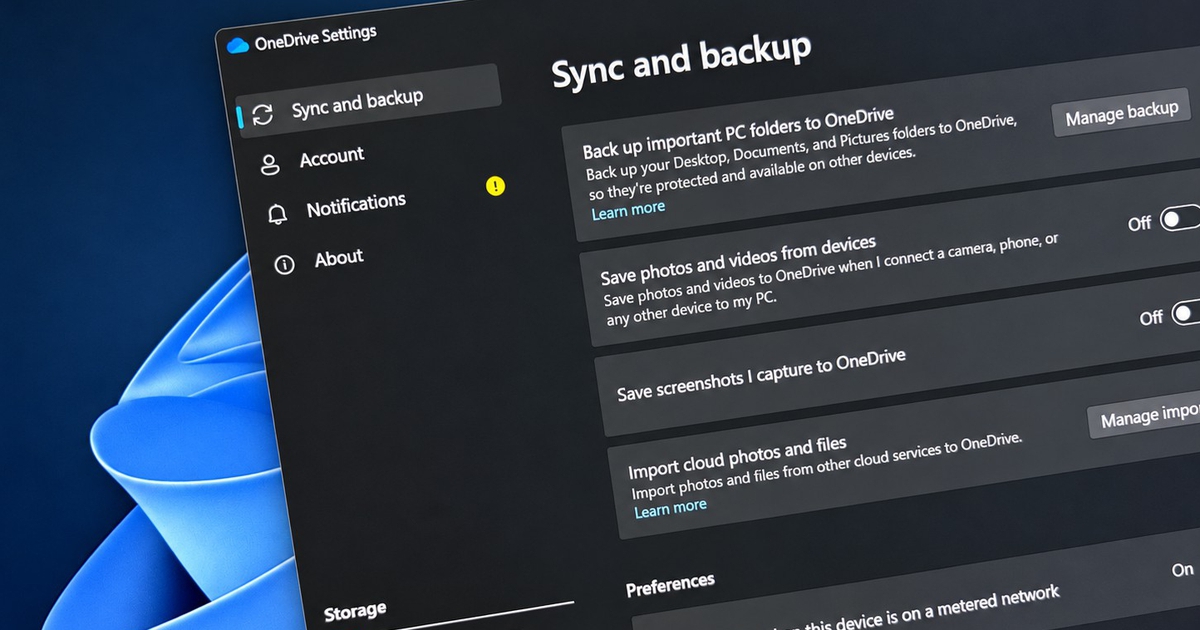
Task: Click the Preferences section heading
Action: 670,584
